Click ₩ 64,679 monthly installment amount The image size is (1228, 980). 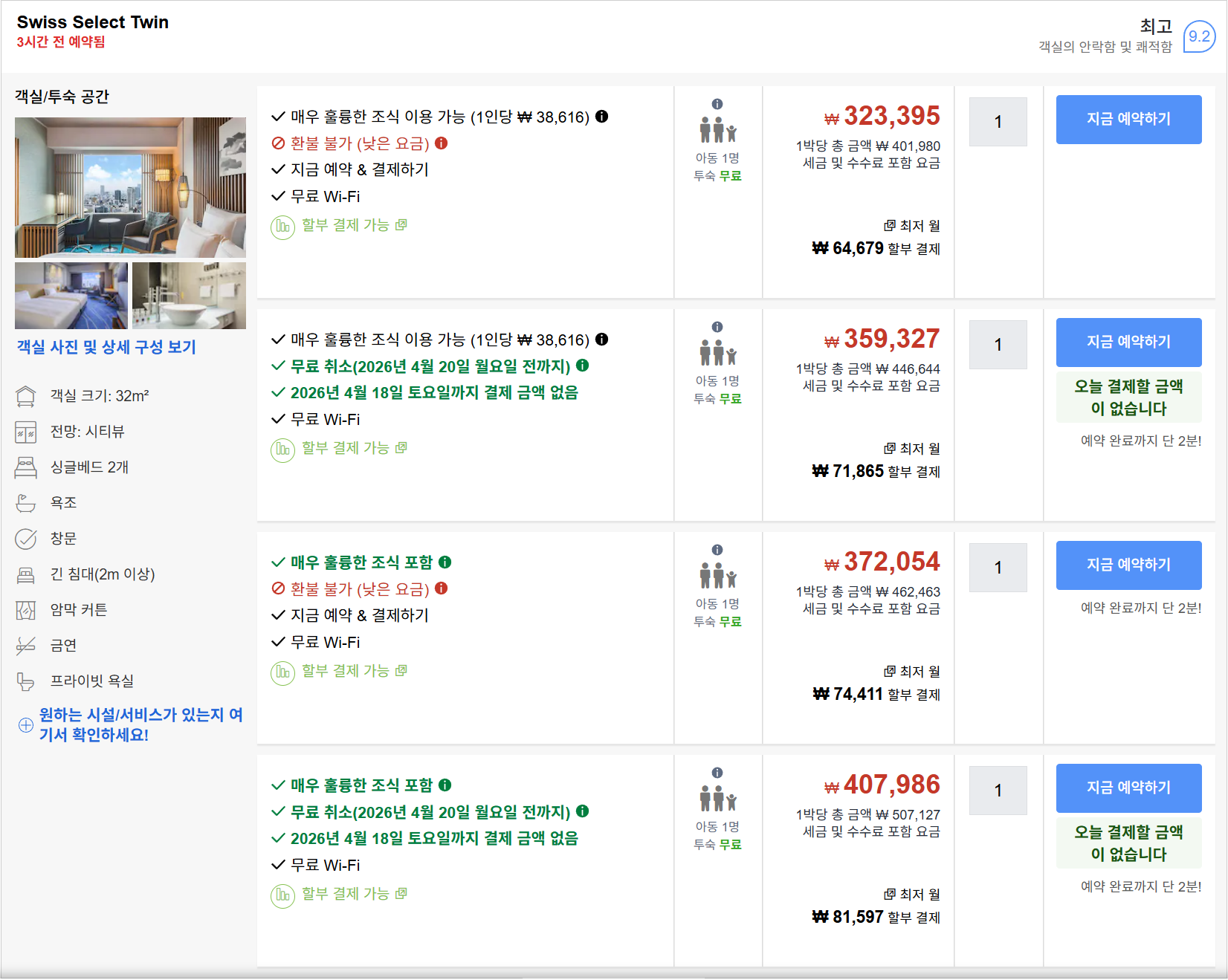pos(847,248)
